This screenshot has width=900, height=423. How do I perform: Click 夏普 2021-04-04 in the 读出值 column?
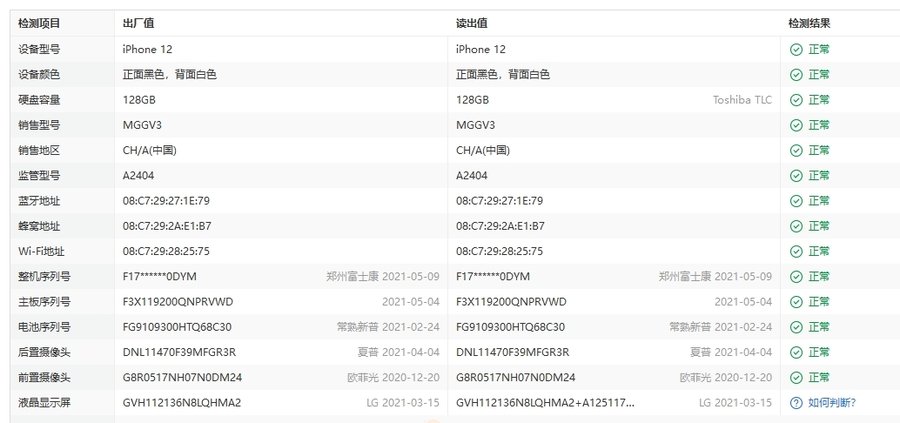(x=731, y=352)
